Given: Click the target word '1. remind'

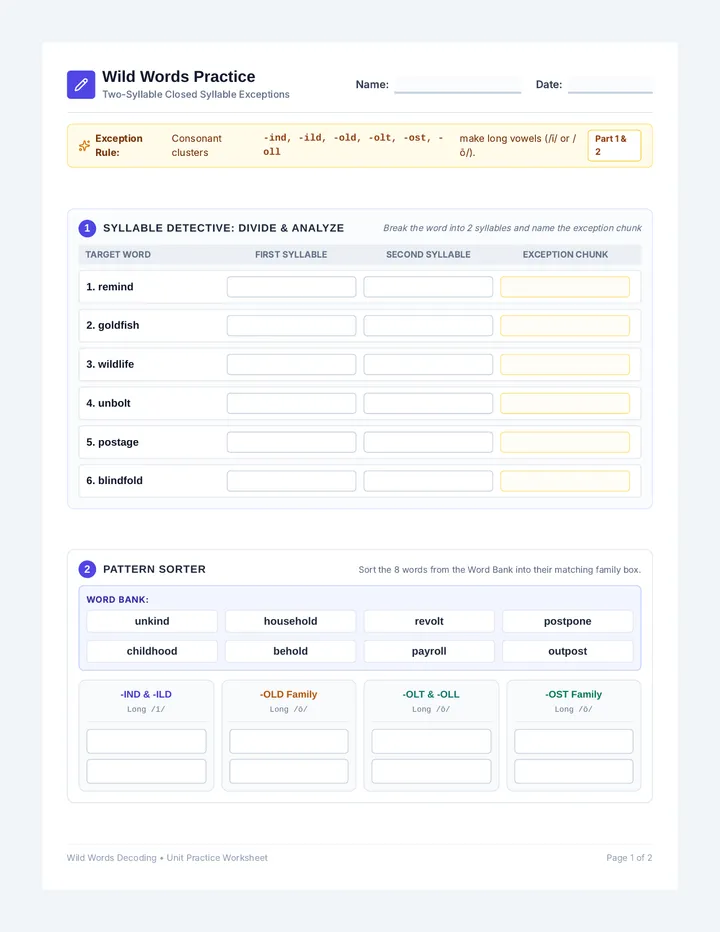Looking at the screenshot, I should [110, 286].
